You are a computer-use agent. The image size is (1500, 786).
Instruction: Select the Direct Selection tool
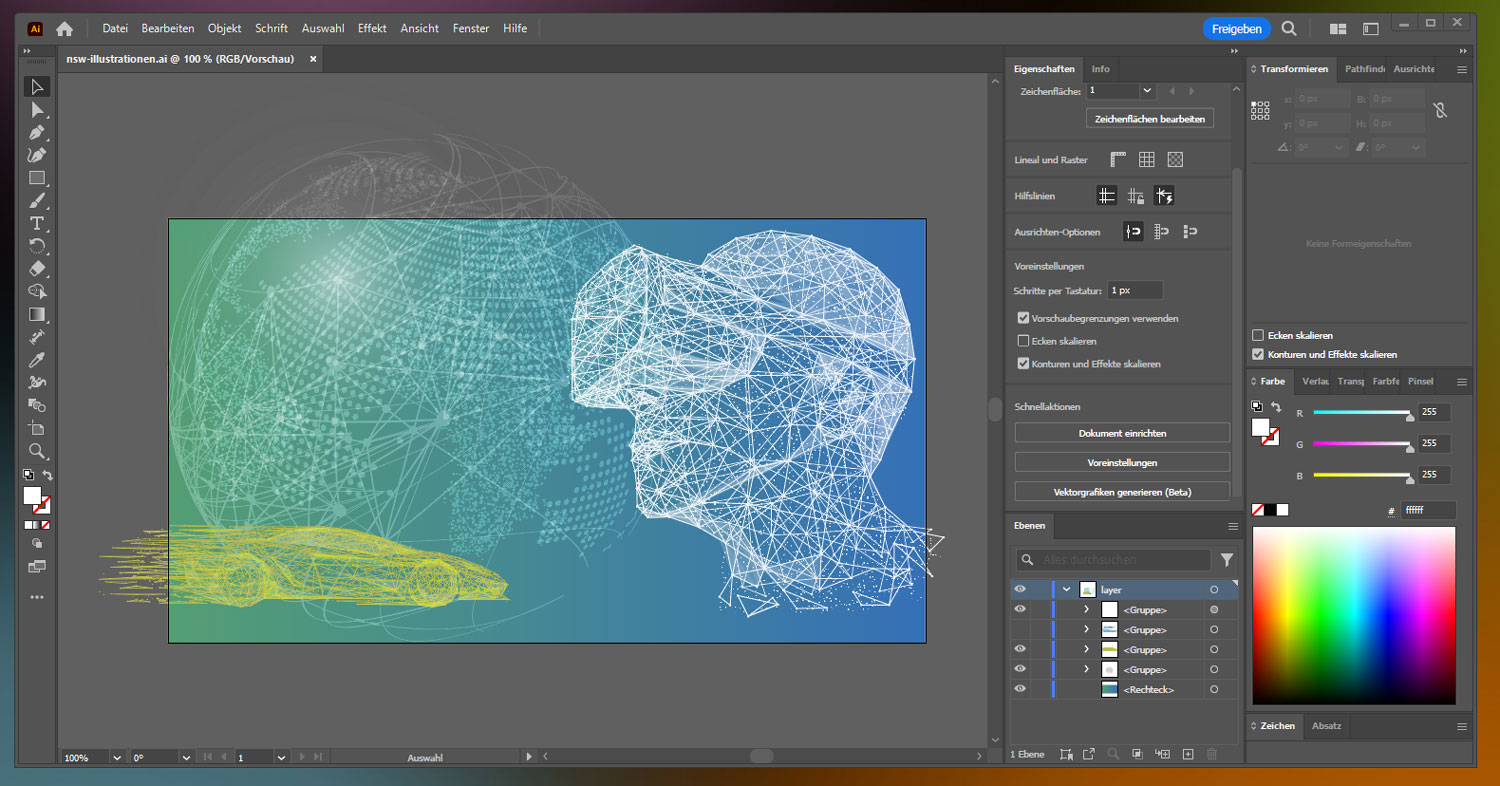coord(37,110)
